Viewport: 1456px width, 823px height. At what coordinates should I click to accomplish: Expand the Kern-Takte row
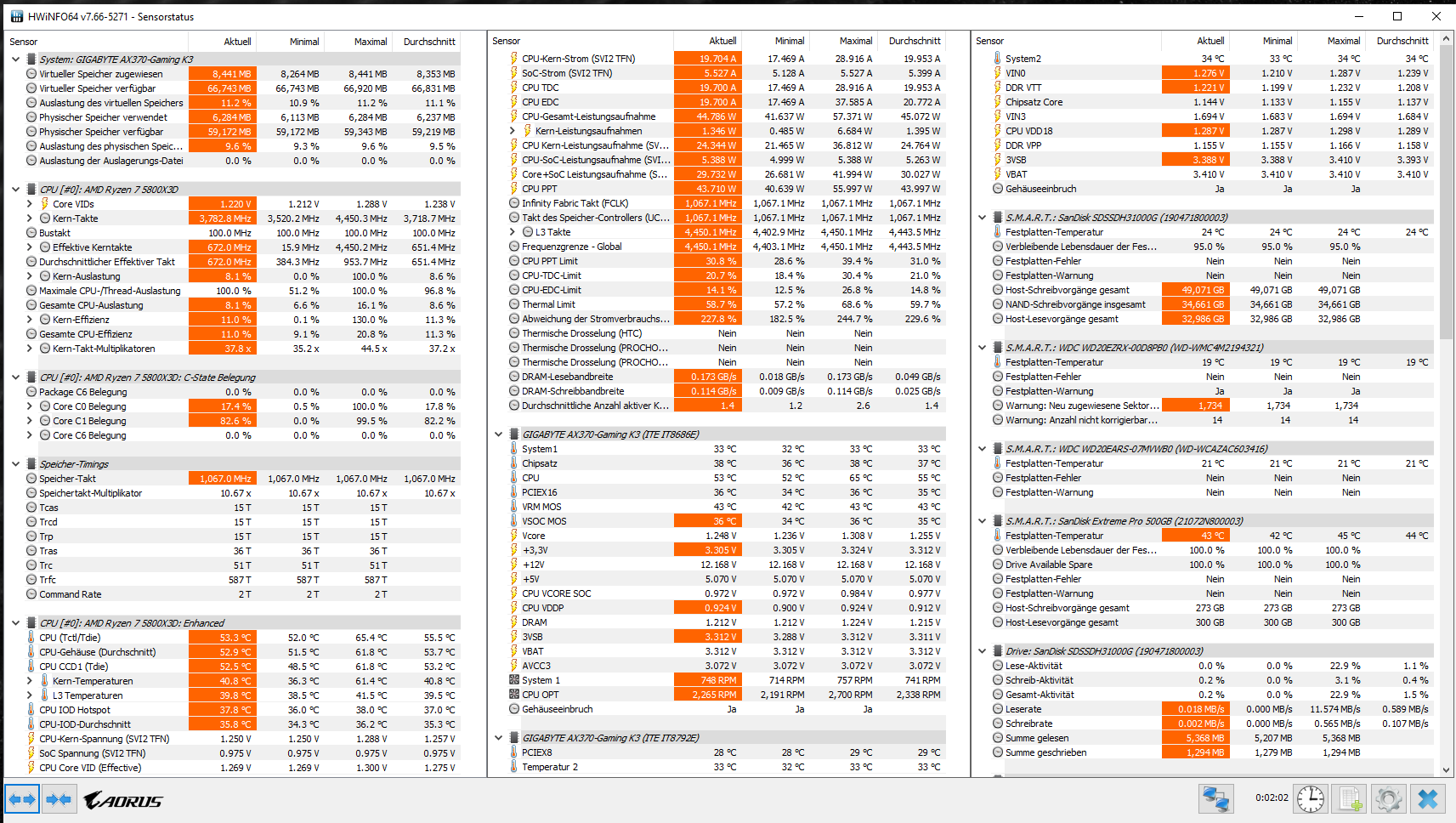(x=30, y=219)
